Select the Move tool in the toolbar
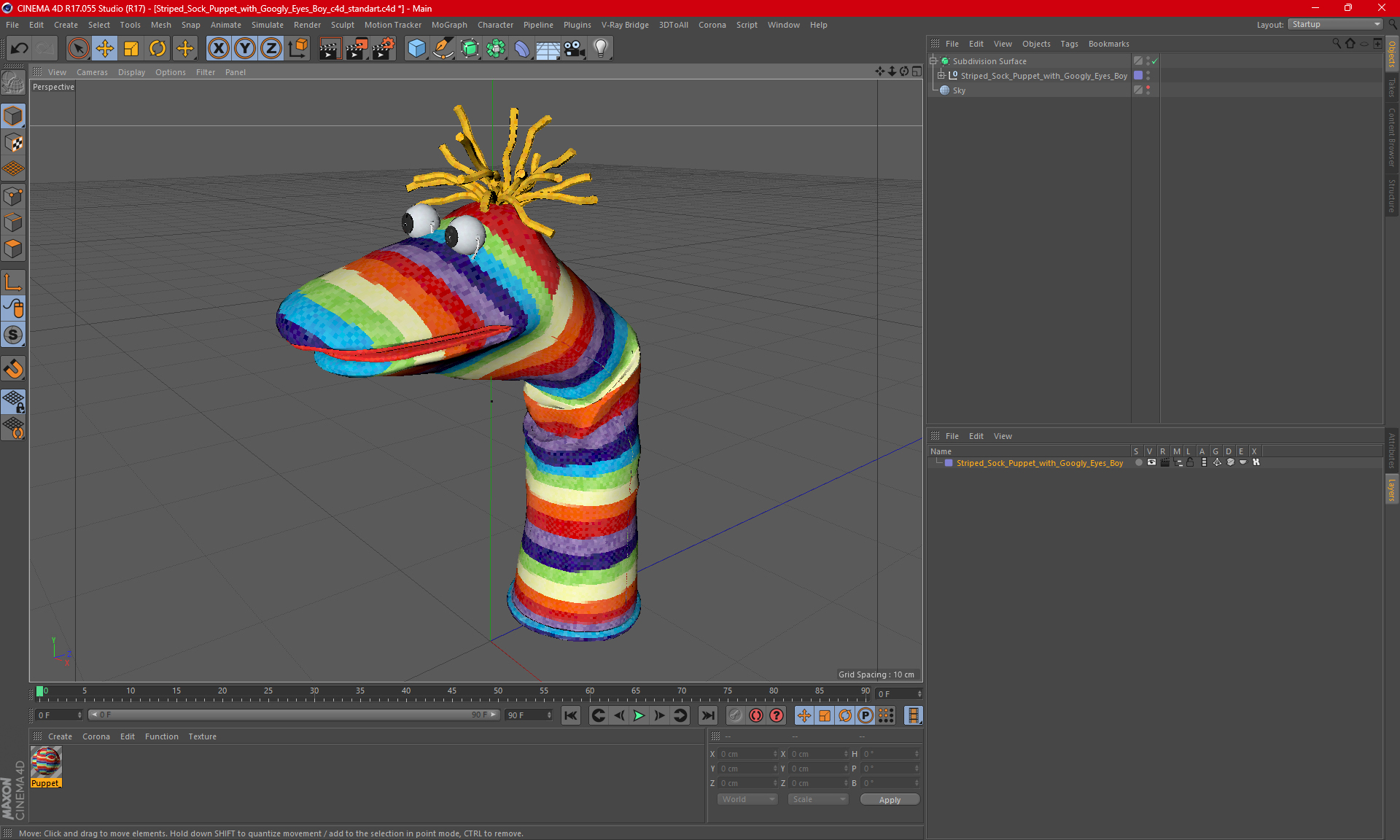The image size is (1400, 840). 105,49
